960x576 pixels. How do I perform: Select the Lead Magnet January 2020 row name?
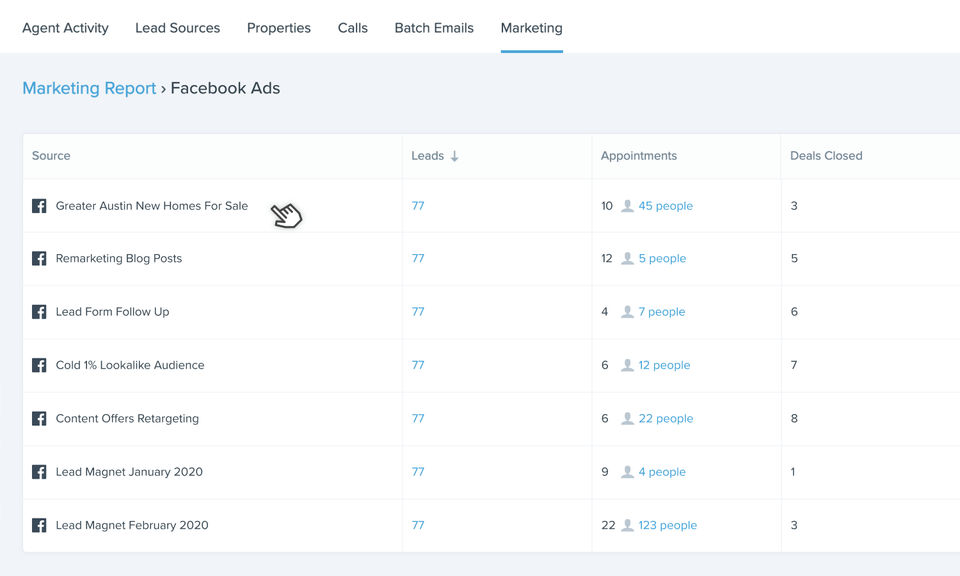tap(129, 472)
